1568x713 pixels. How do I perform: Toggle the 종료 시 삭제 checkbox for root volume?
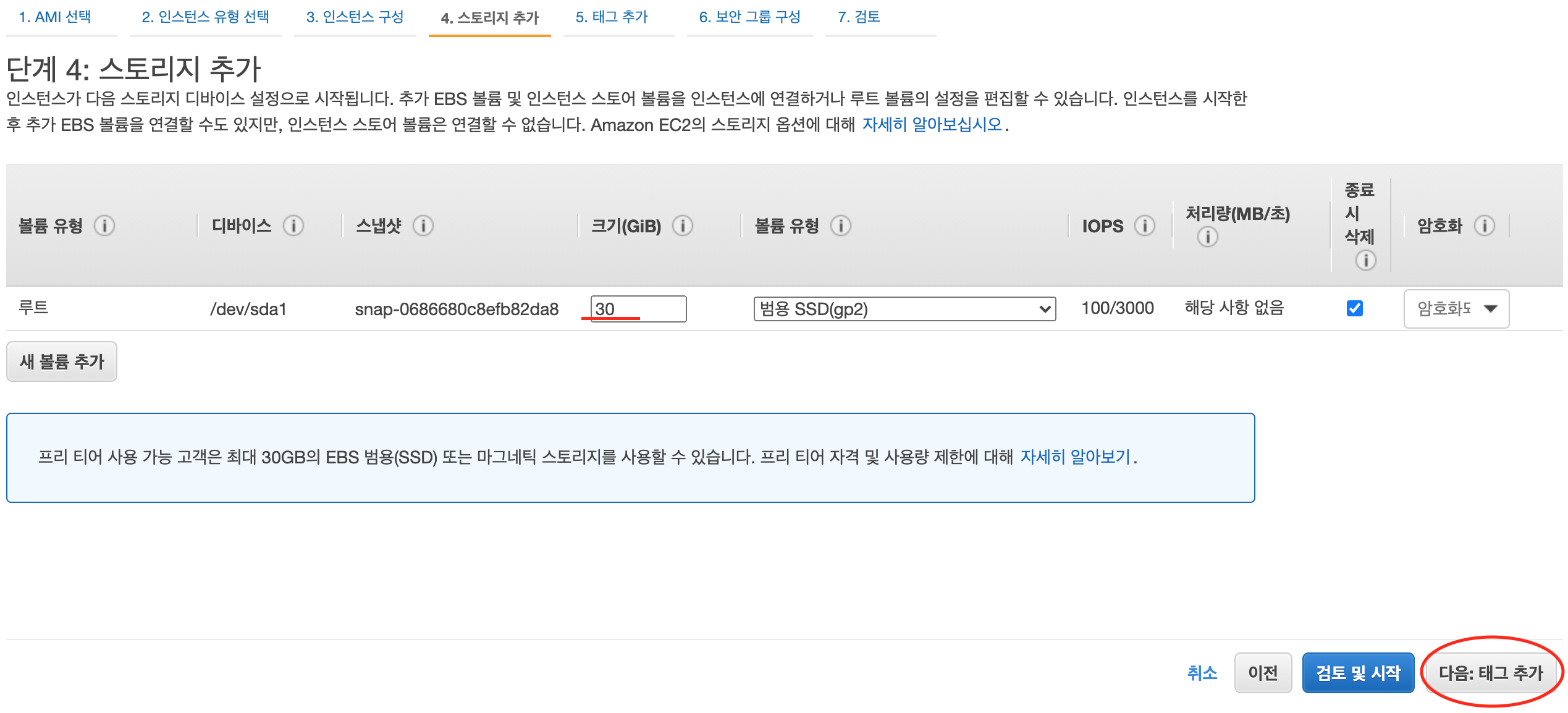pos(1355,308)
